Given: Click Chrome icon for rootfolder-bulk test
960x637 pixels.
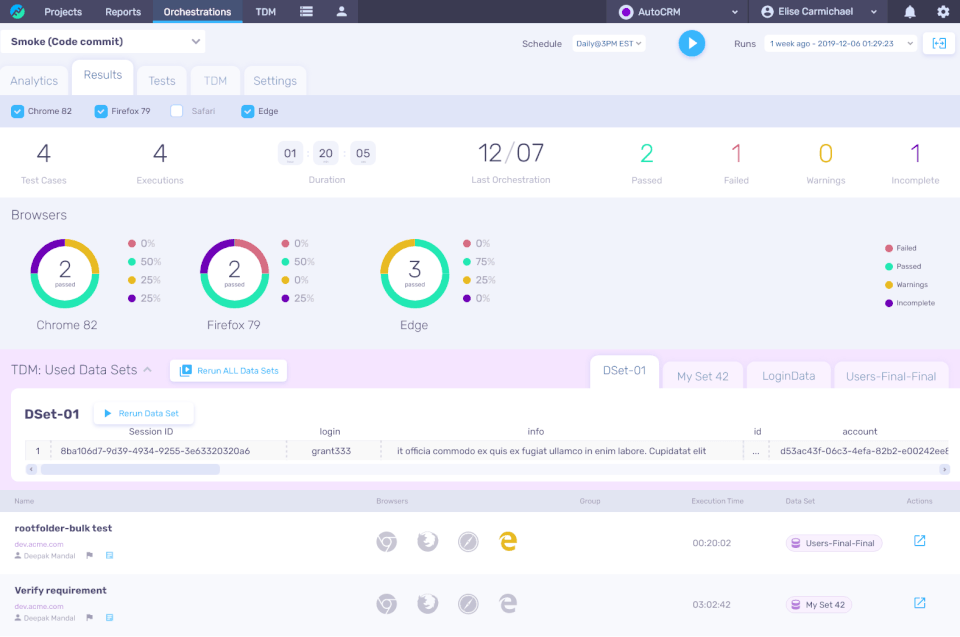Looking at the screenshot, I should (386, 542).
